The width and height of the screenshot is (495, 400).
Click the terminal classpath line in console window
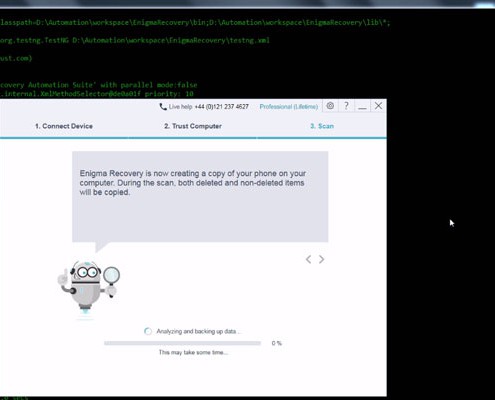point(195,23)
